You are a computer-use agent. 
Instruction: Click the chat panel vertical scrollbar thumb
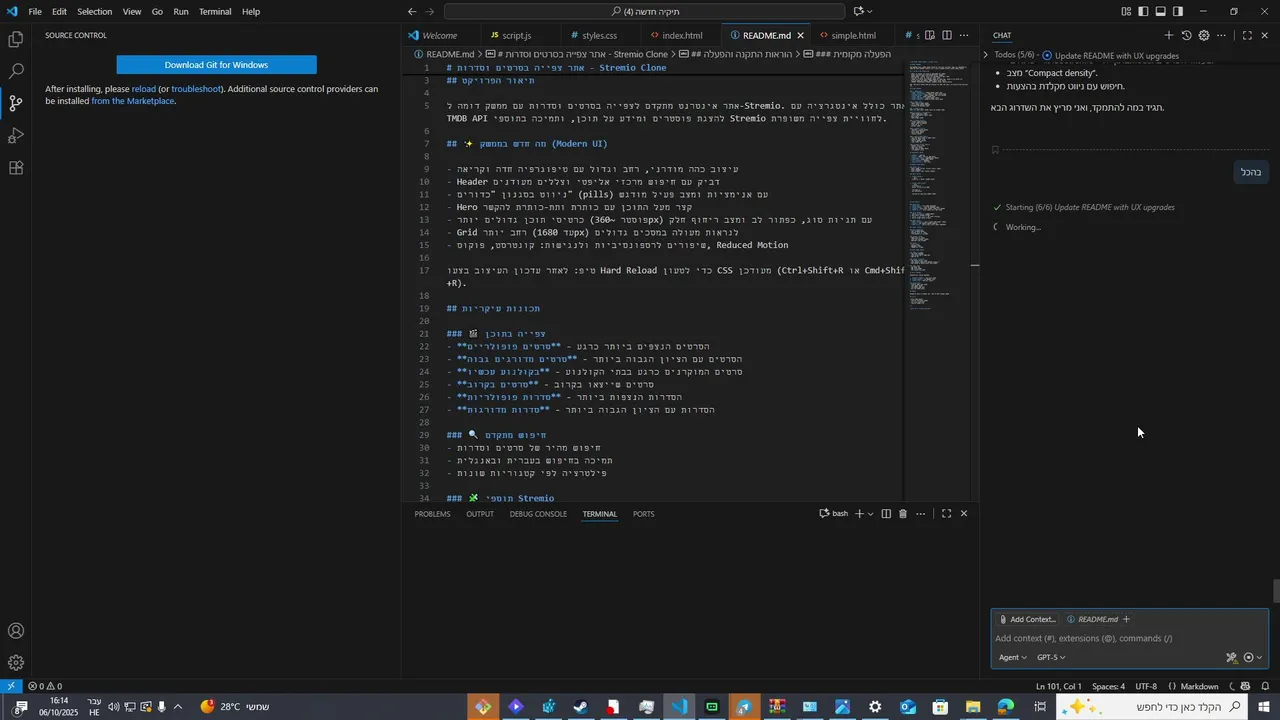[1276, 591]
